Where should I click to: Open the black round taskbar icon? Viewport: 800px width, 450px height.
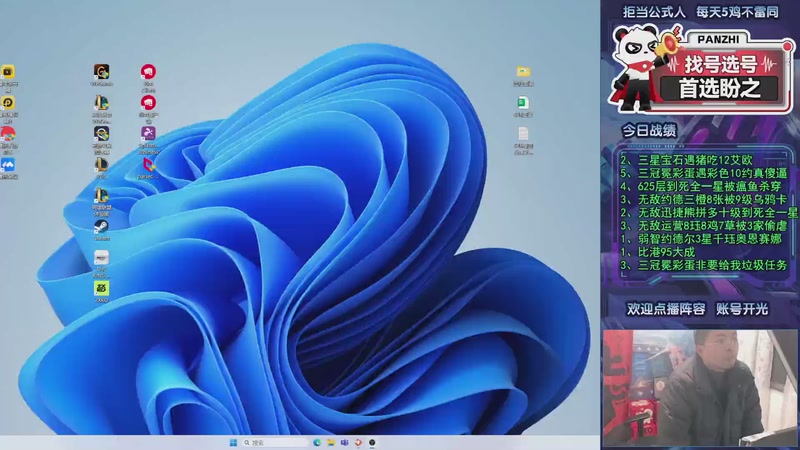point(372,442)
